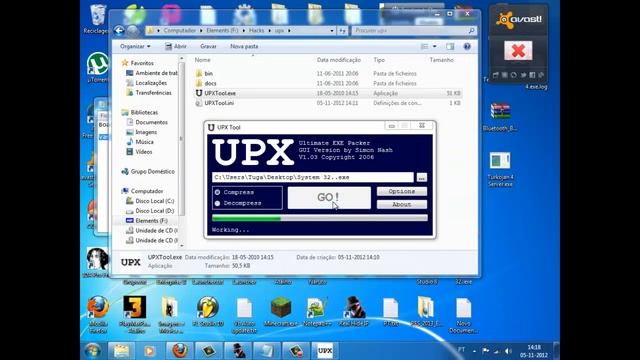Open Documentos library in the sidebar

(x=151, y=122)
